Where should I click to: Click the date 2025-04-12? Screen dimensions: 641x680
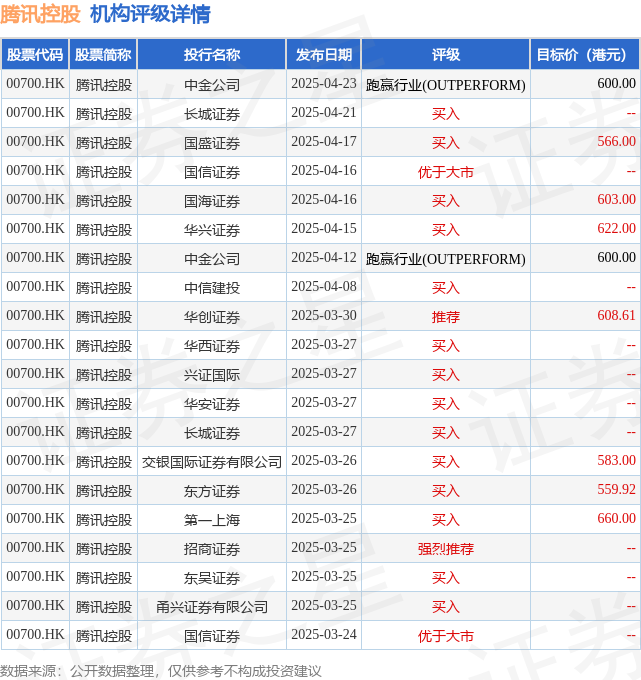point(324,257)
